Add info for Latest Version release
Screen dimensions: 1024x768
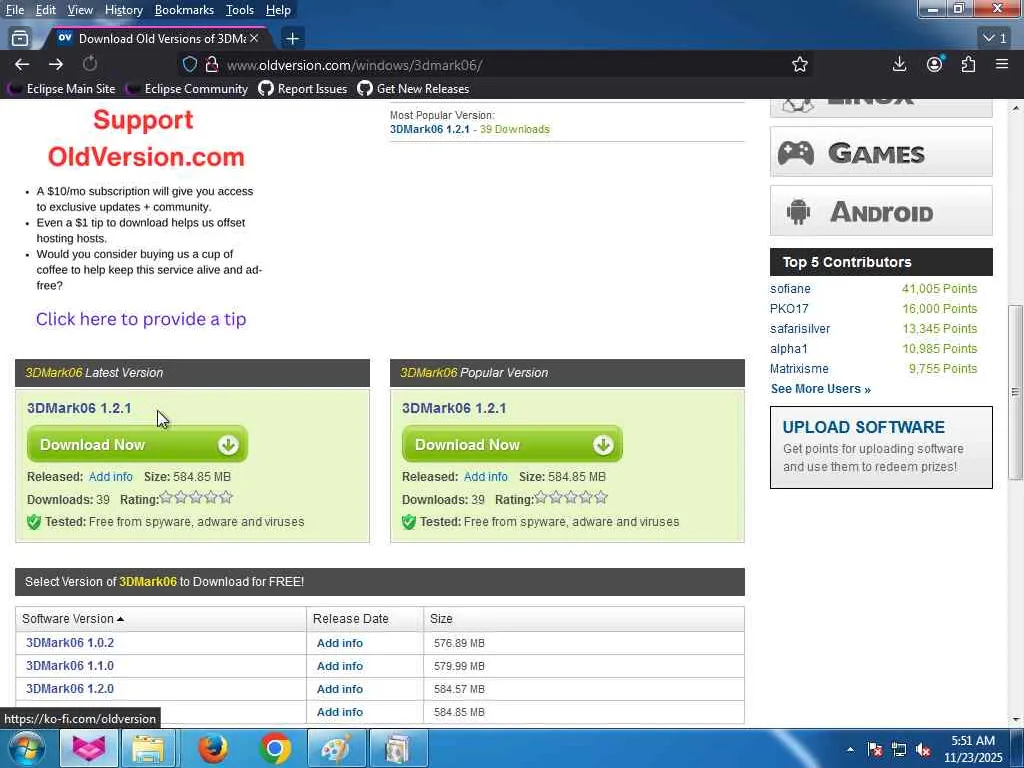point(110,477)
